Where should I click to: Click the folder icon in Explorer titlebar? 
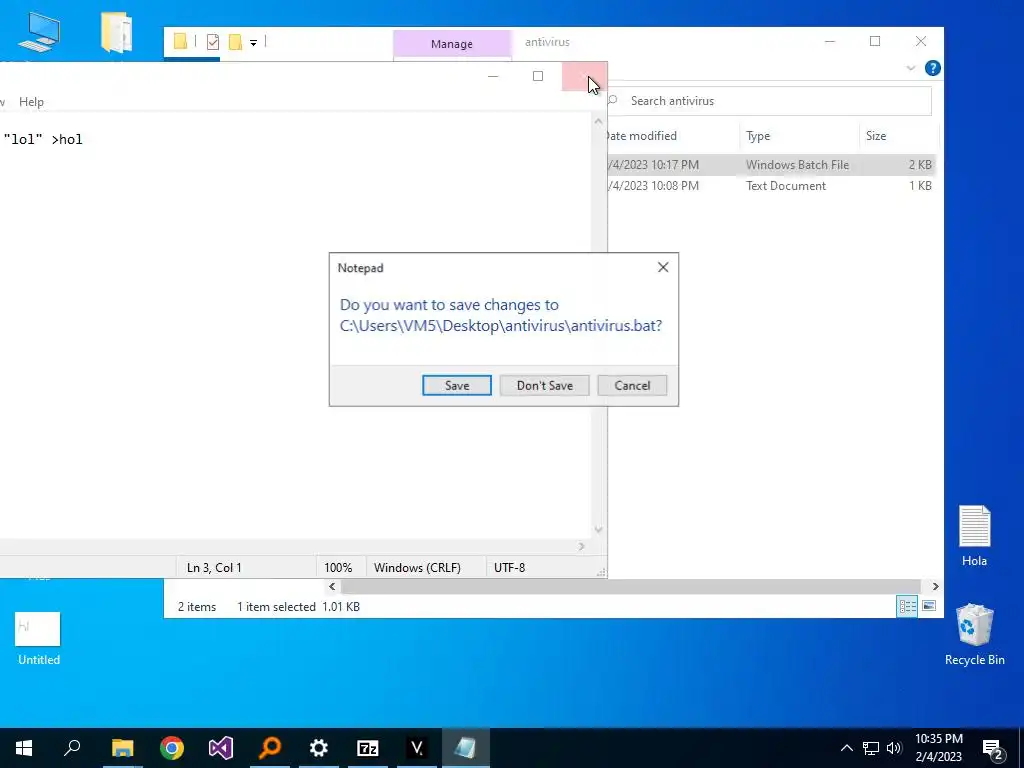pos(180,42)
